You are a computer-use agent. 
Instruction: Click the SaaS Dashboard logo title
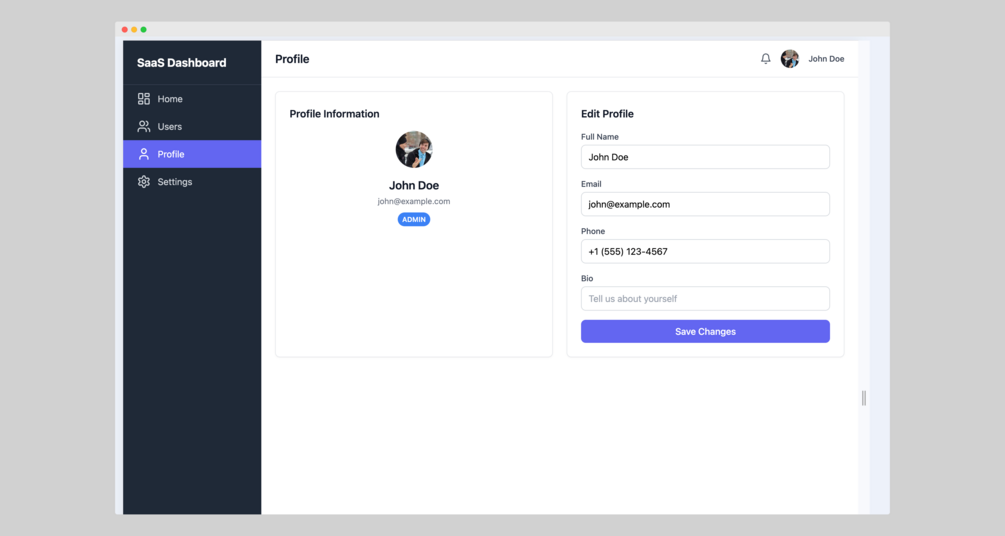point(181,63)
